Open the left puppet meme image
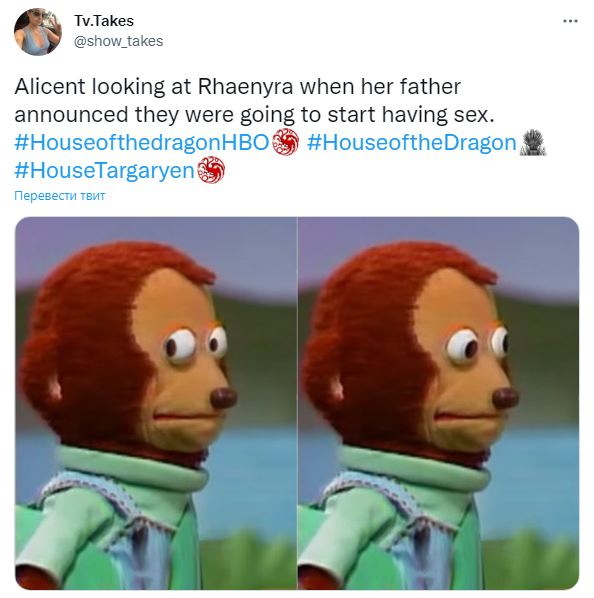Image resolution: width=594 pixels, height=598 pixels. 156,403
